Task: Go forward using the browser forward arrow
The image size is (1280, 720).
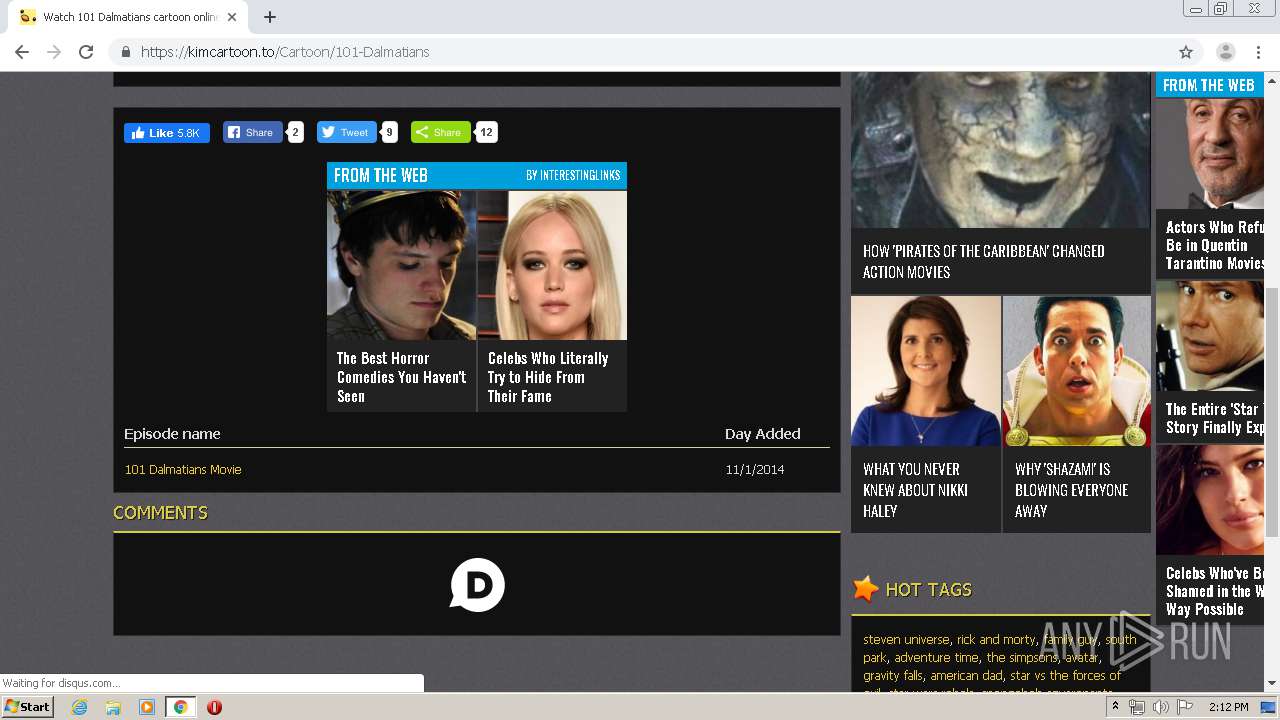Action: click(x=54, y=52)
